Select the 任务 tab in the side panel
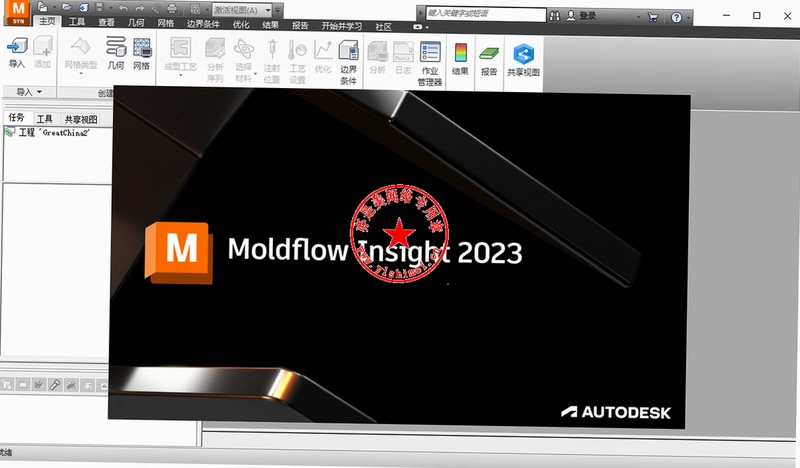Viewport: 800px width, 468px height. point(16,117)
